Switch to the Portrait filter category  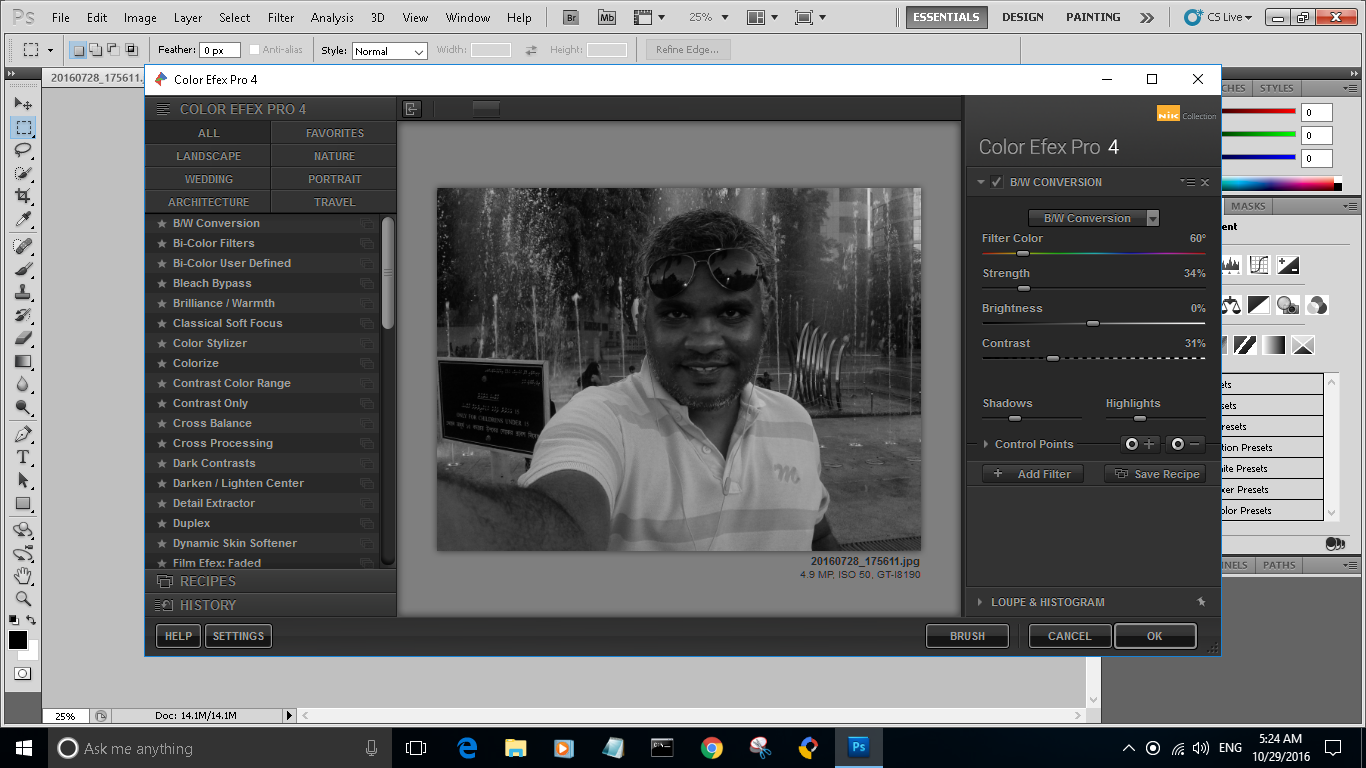click(x=334, y=179)
